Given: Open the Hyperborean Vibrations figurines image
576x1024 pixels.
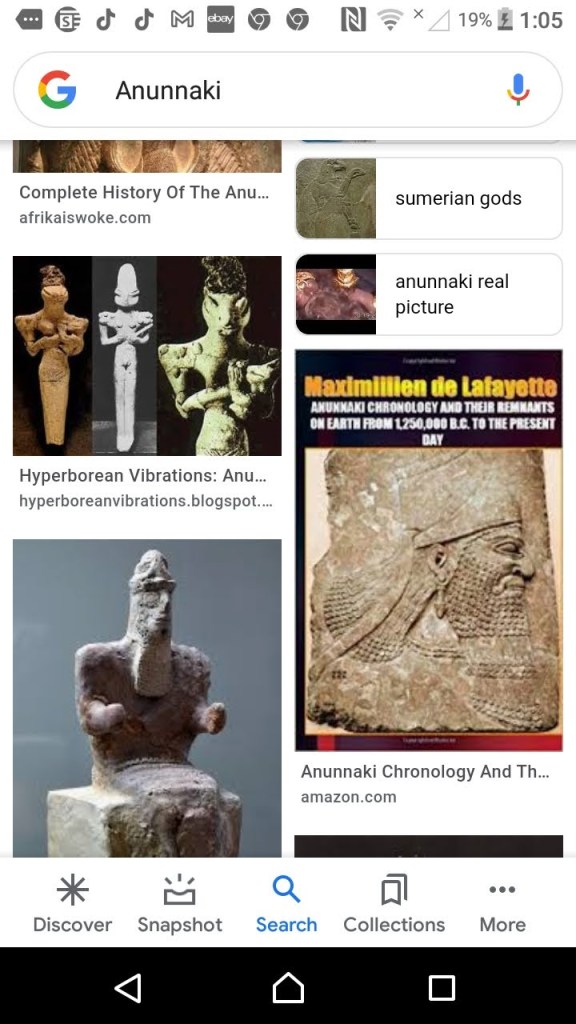Looking at the screenshot, I should [x=147, y=355].
